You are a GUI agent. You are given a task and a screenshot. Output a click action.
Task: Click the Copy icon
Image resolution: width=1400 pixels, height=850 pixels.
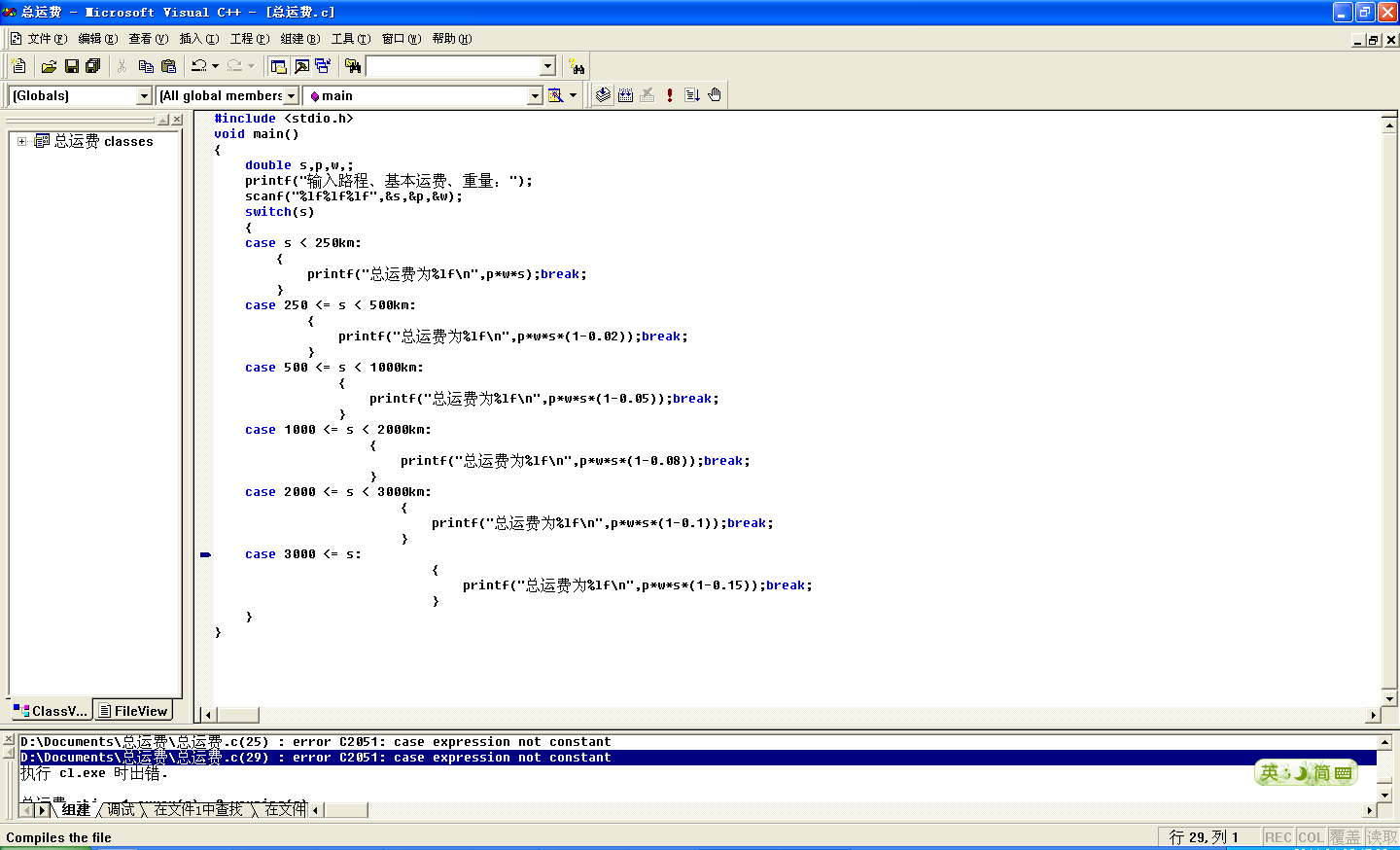(146, 66)
